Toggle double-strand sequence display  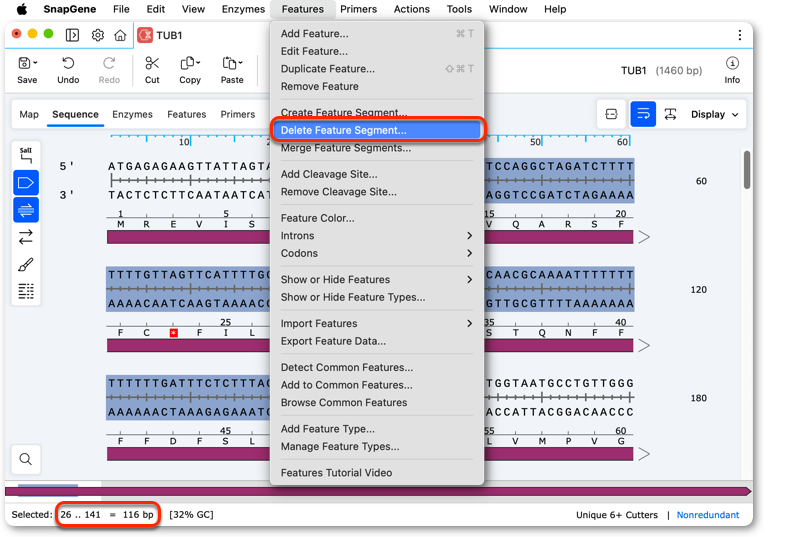(x=26, y=210)
